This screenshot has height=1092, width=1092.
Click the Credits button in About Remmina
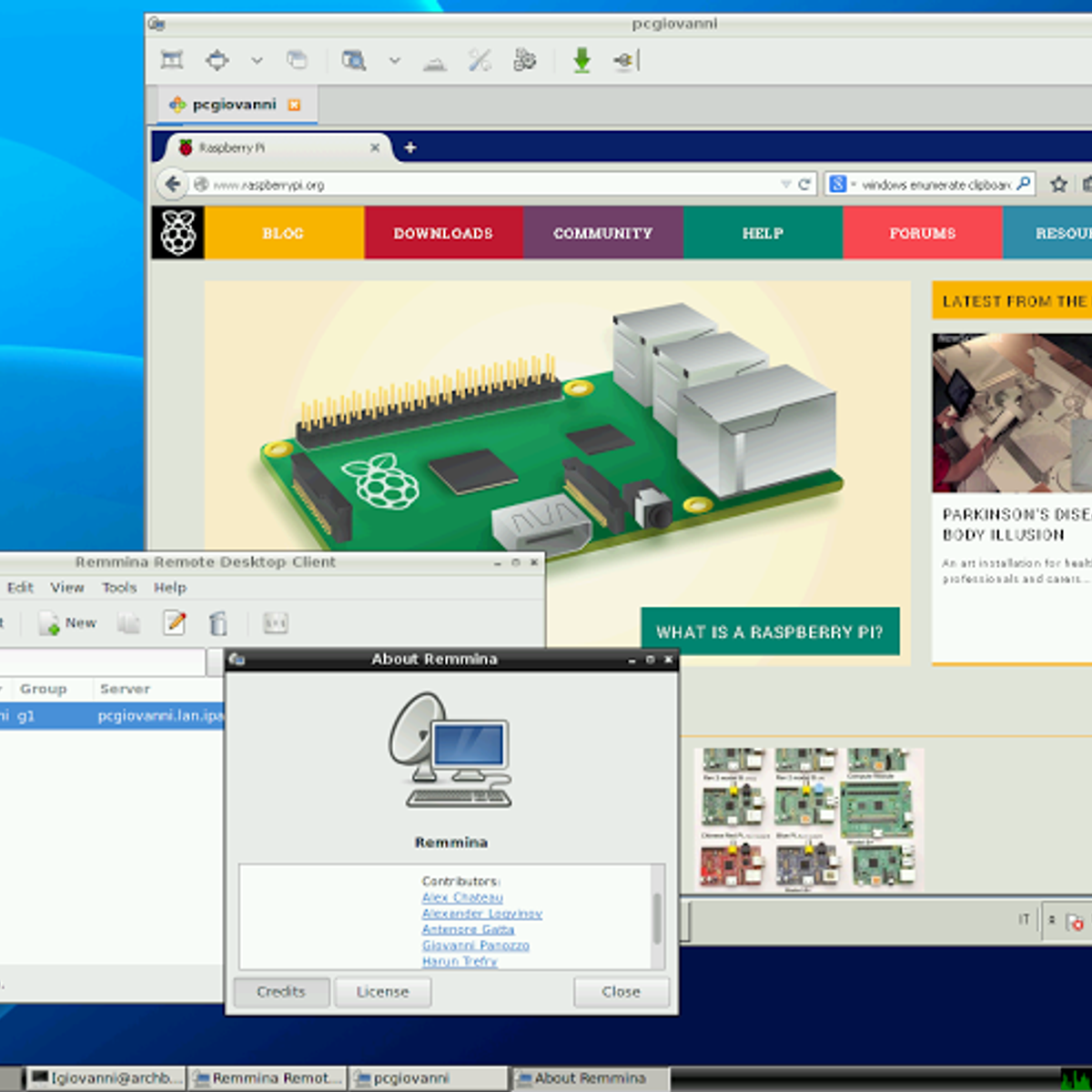click(x=281, y=992)
